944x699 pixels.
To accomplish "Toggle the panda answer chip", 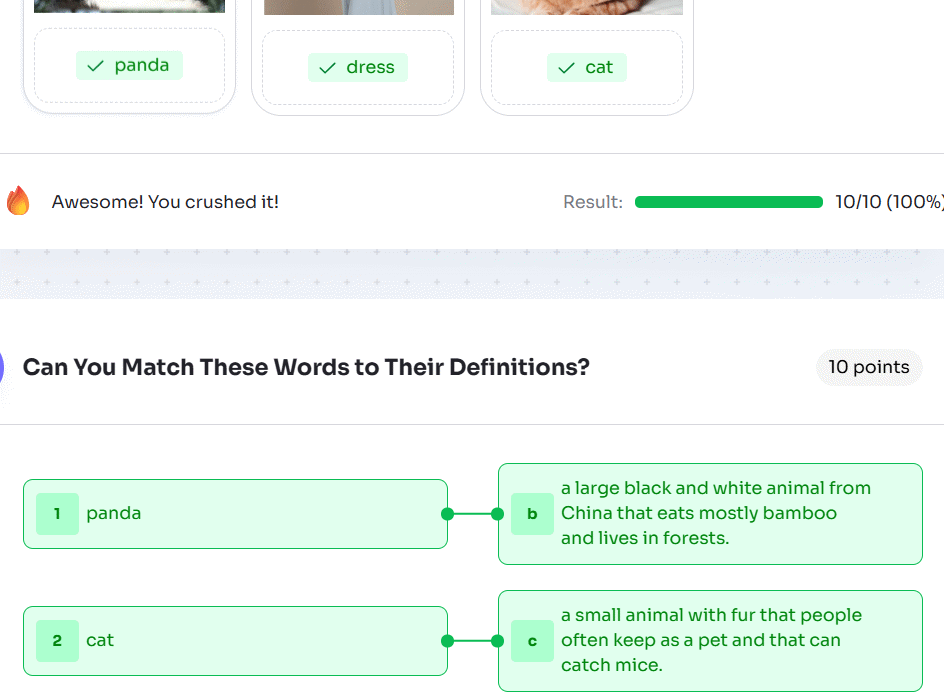I will tap(129, 66).
